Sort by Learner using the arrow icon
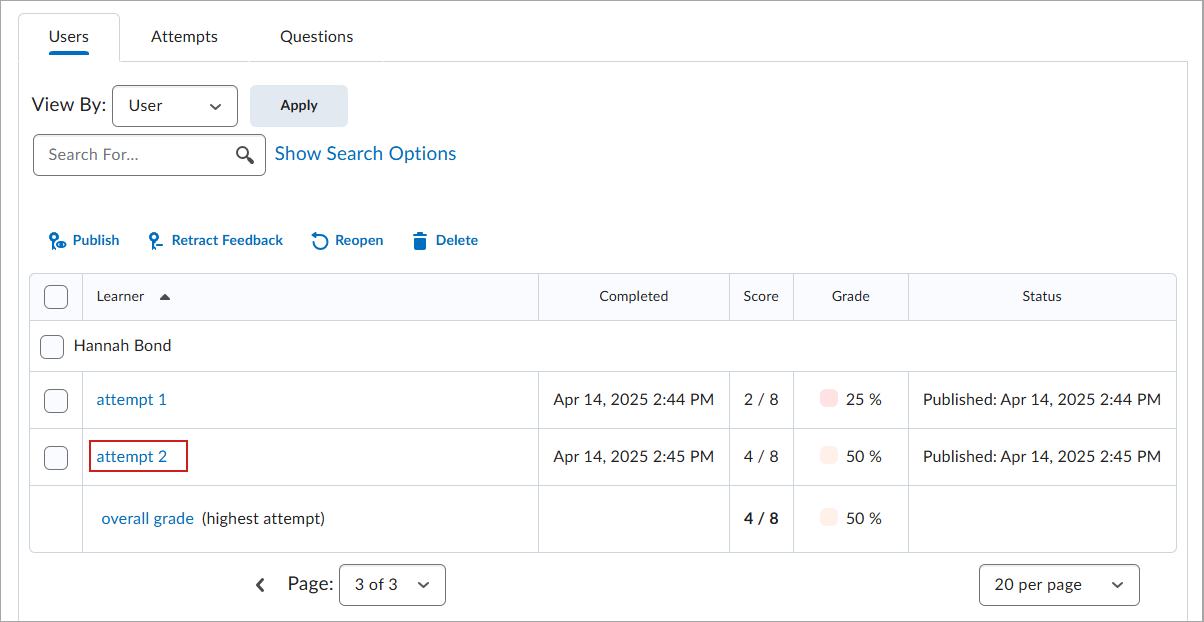 165,297
